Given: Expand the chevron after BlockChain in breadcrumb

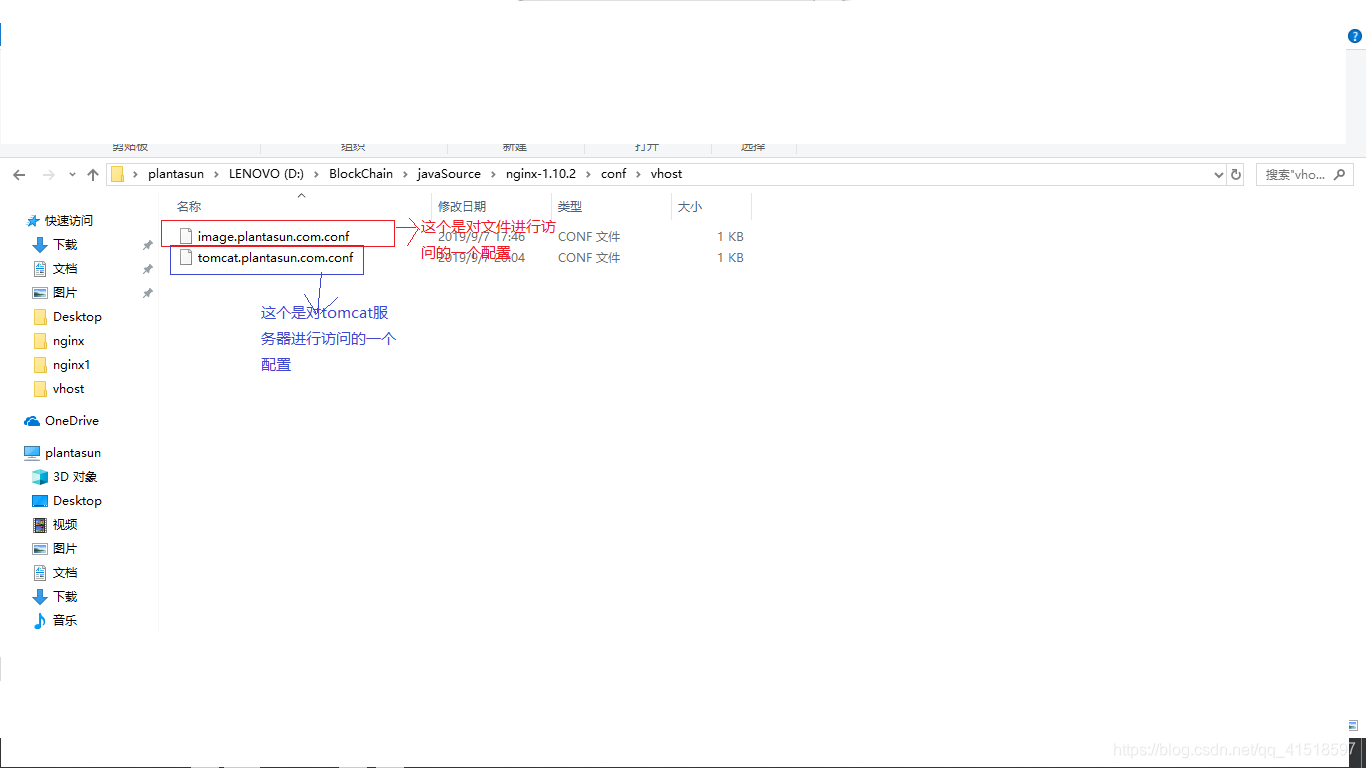Looking at the screenshot, I should [405, 174].
